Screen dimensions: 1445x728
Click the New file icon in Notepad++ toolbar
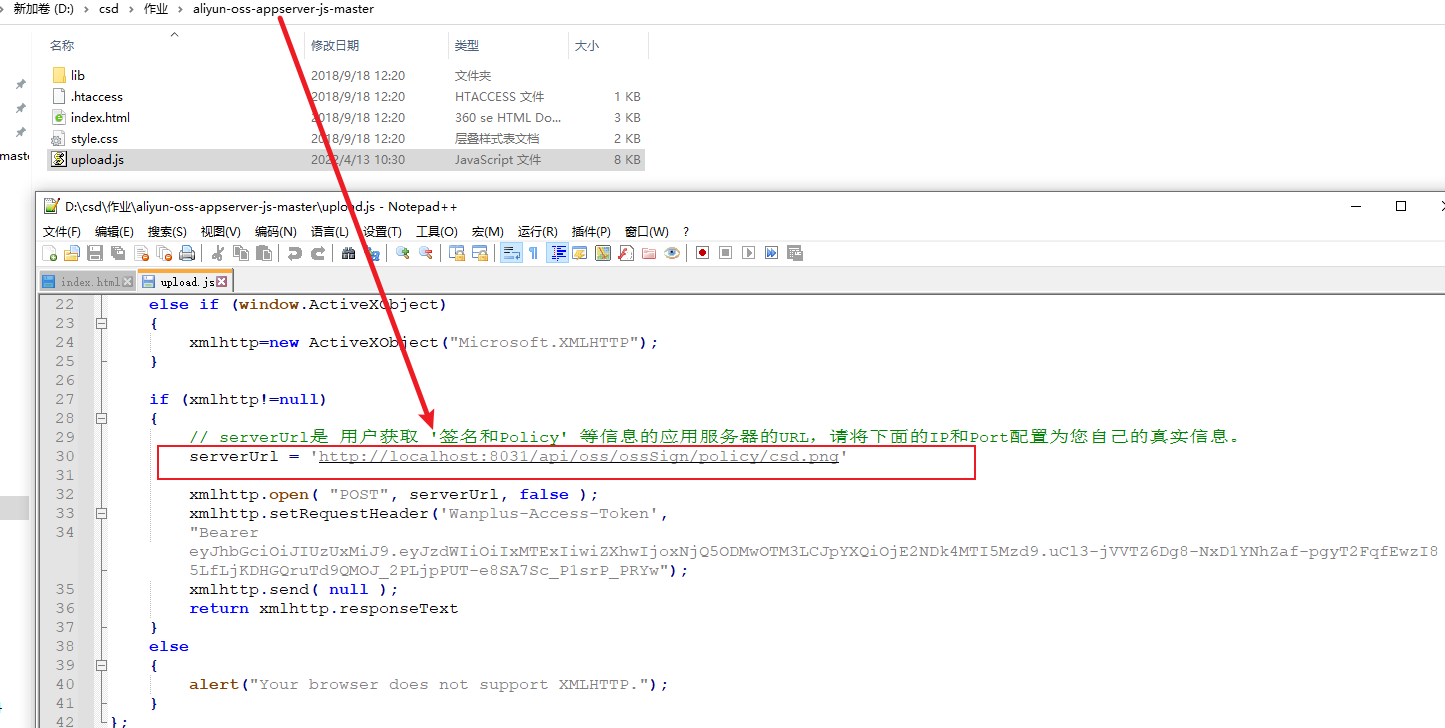[x=50, y=253]
